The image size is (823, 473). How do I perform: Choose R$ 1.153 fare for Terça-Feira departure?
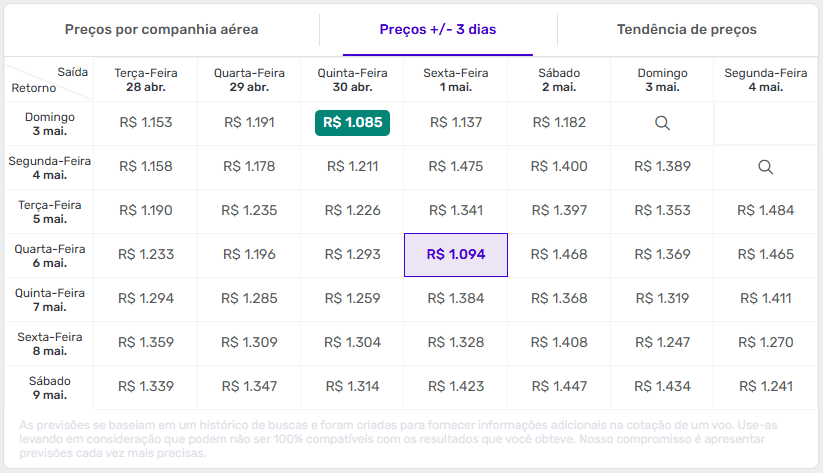(146, 123)
